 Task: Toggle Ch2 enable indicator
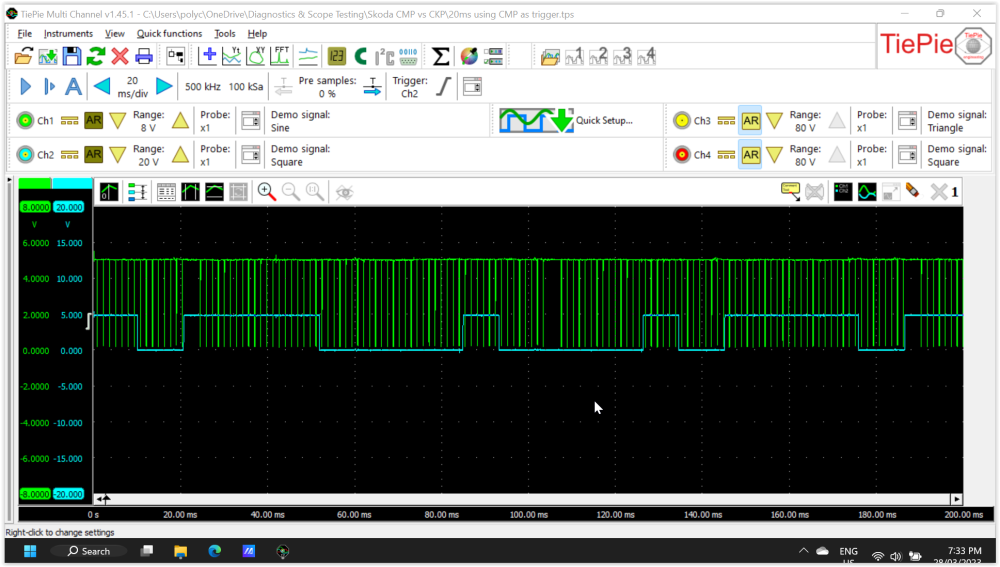pyautogui.click(x=25, y=154)
